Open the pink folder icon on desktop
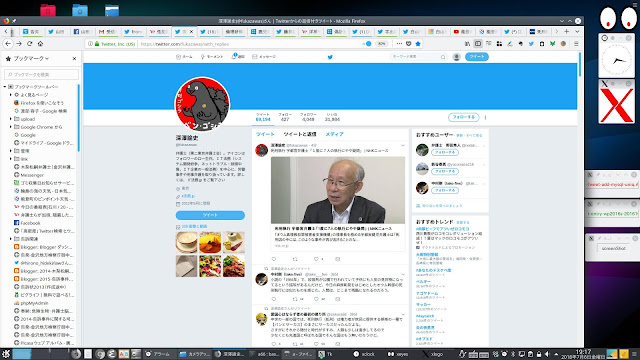 pyautogui.click(x=48, y=10)
